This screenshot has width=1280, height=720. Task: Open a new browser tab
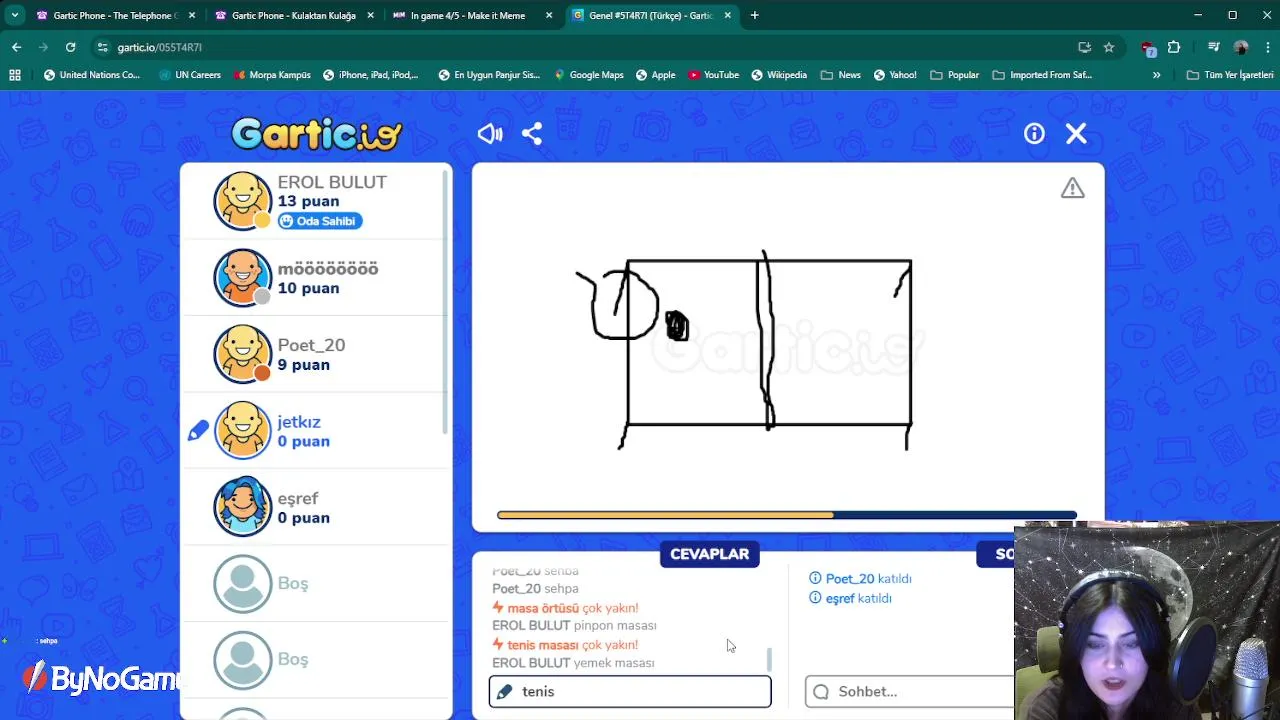(755, 15)
